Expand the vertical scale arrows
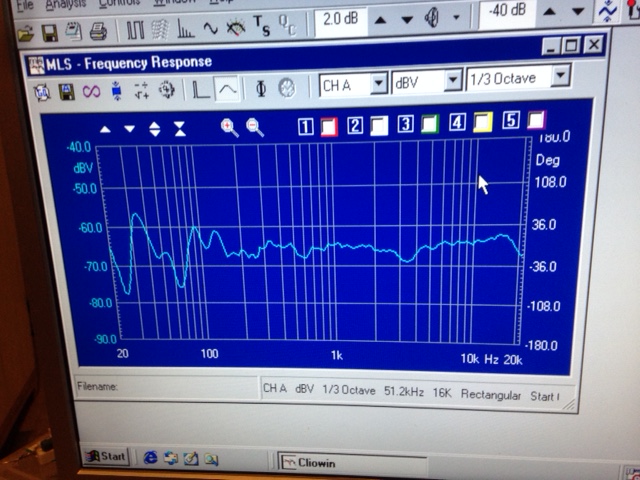The image size is (640, 480). pos(155,129)
